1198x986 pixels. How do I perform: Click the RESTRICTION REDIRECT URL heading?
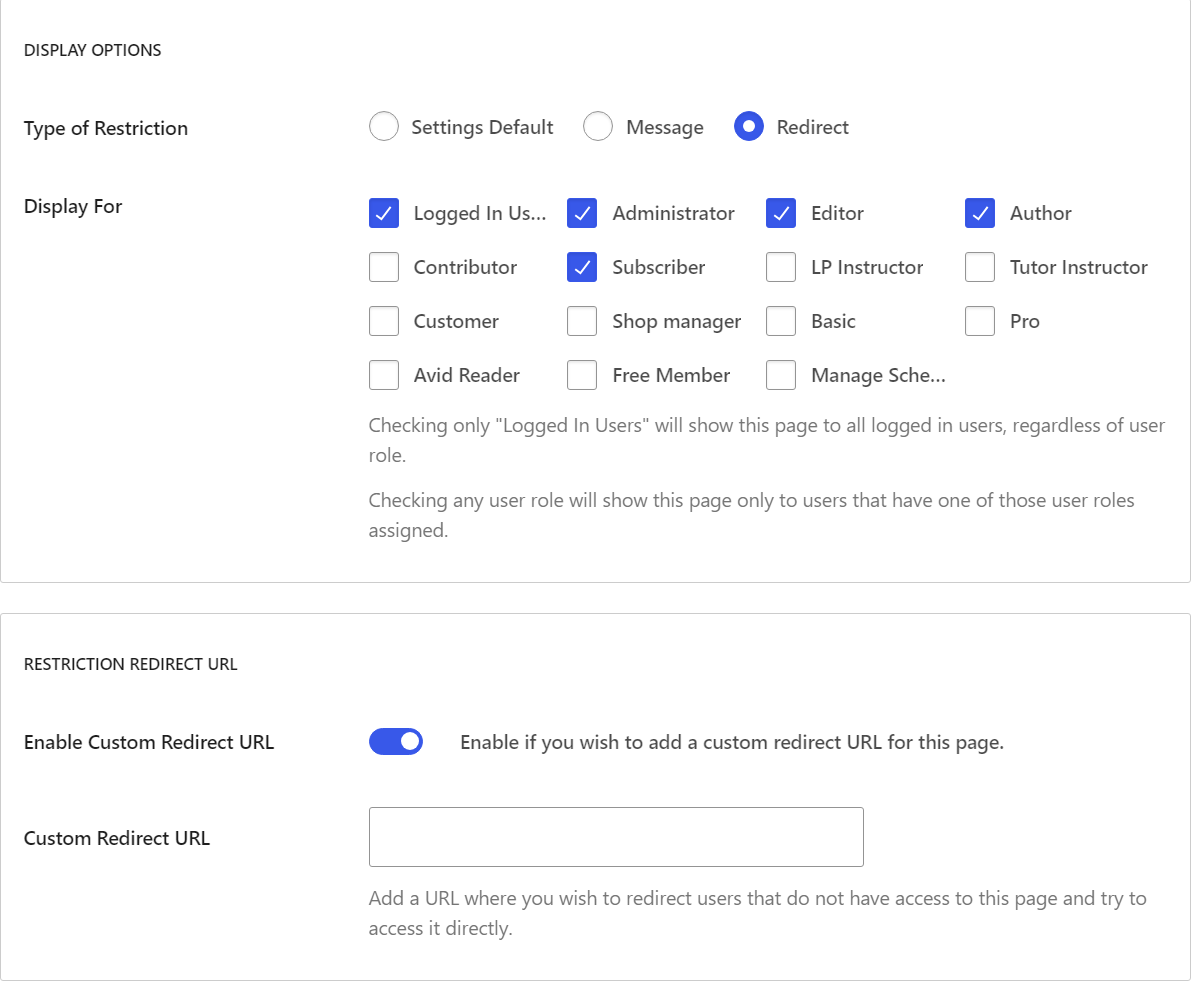coord(131,664)
